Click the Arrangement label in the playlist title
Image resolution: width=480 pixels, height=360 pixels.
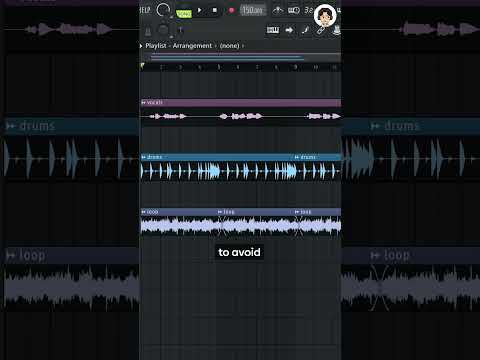point(192,46)
